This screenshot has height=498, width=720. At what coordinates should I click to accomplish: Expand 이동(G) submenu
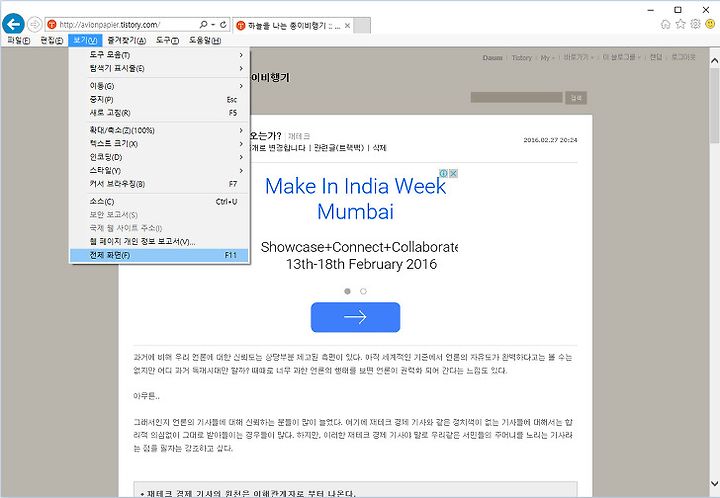159,86
